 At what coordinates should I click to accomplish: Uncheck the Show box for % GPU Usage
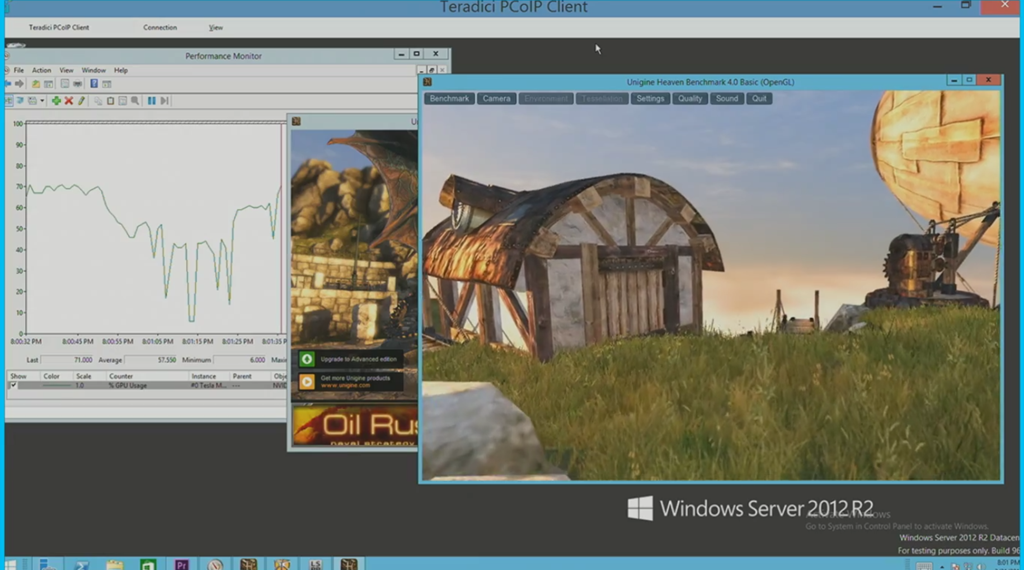point(13,385)
